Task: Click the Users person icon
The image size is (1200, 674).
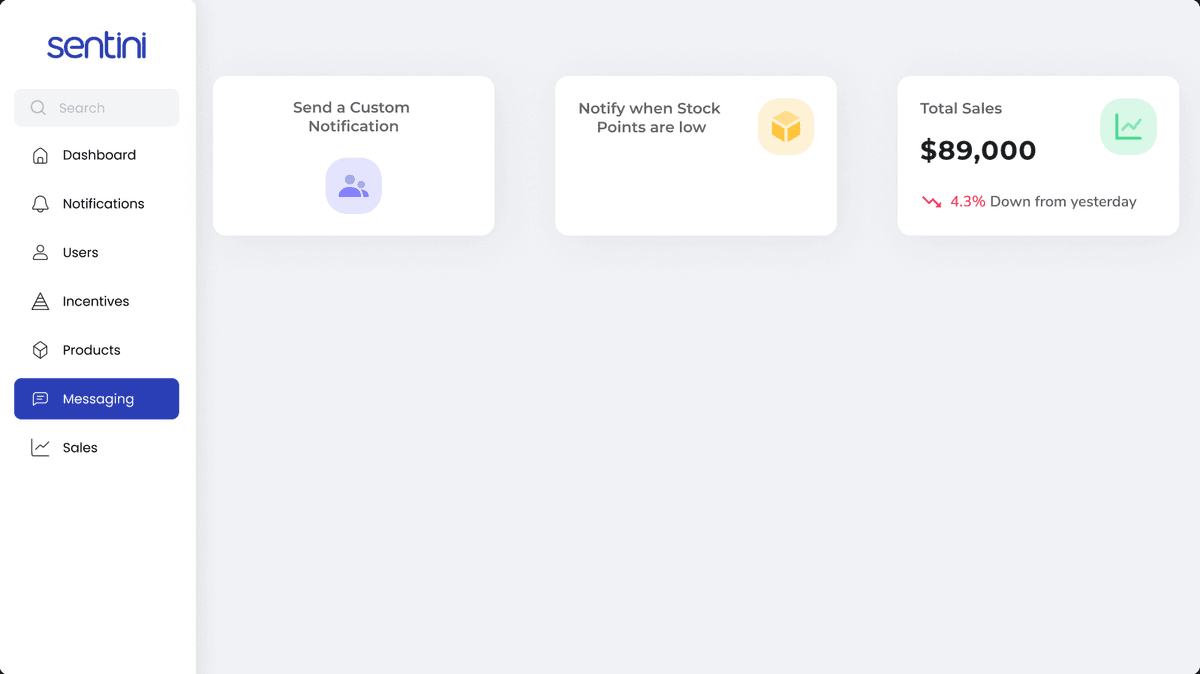Action: (x=40, y=253)
